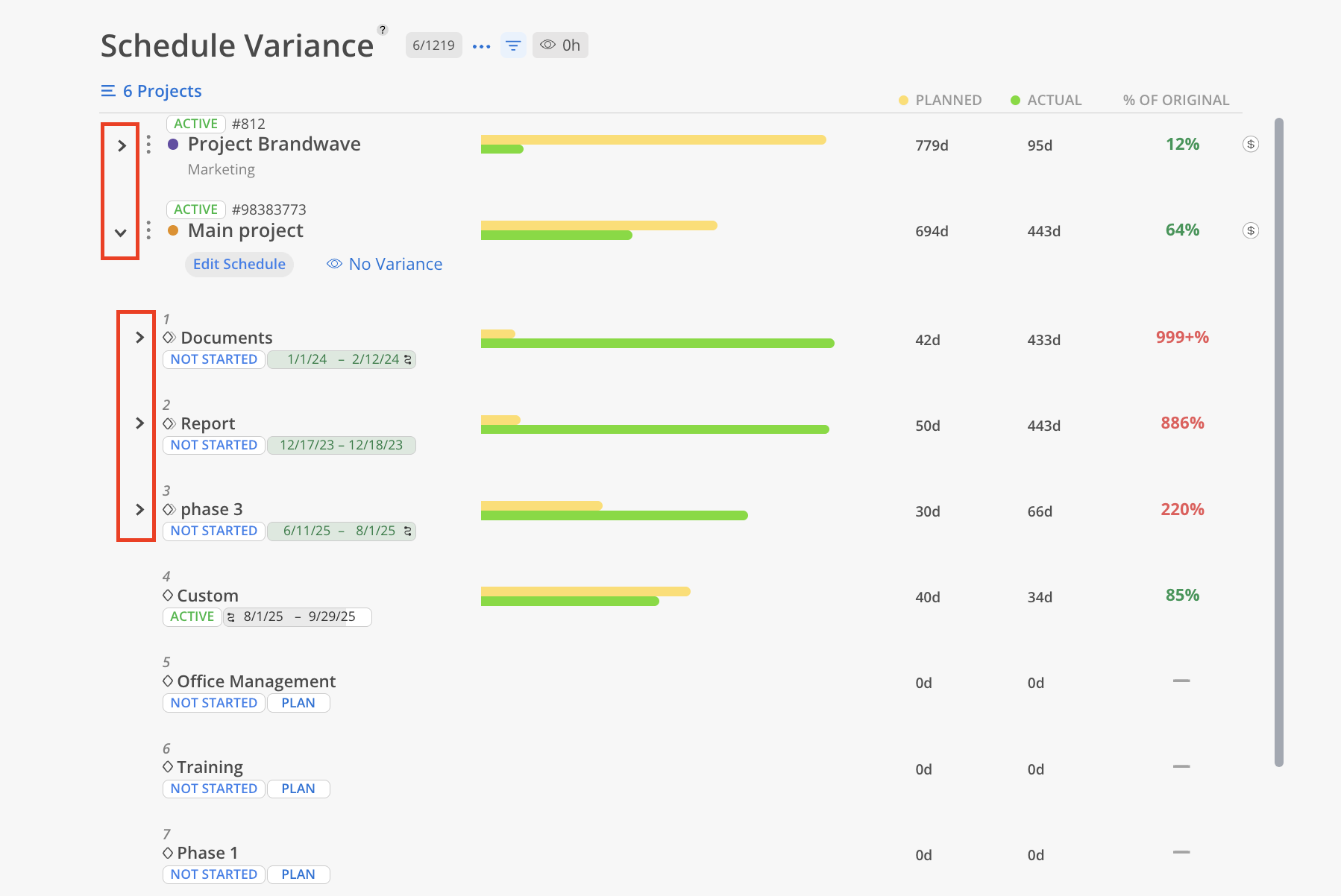1341x896 pixels.
Task: Click the help question mark icon
Action: click(383, 30)
